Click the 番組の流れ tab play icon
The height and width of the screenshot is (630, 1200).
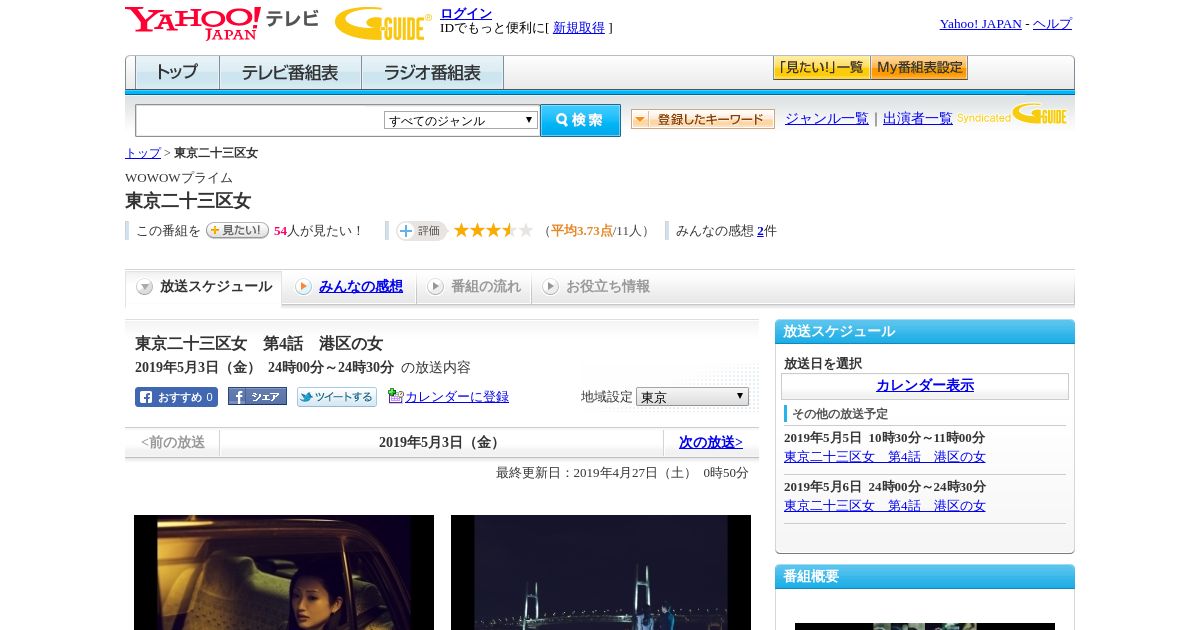(435, 287)
